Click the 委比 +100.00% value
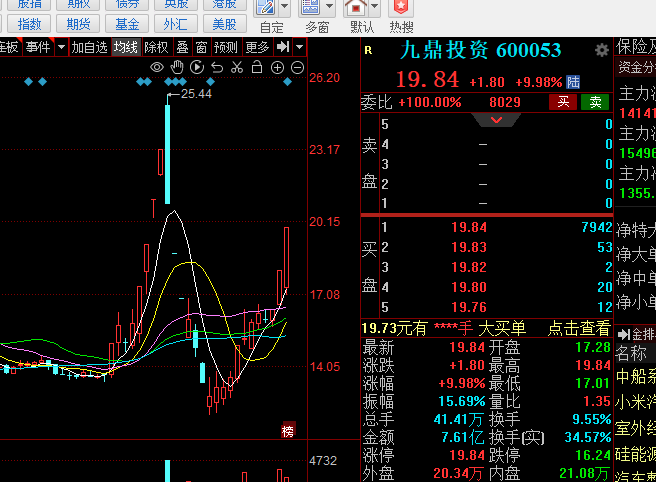This screenshot has width=656, height=482. click(x=430, y=102)
